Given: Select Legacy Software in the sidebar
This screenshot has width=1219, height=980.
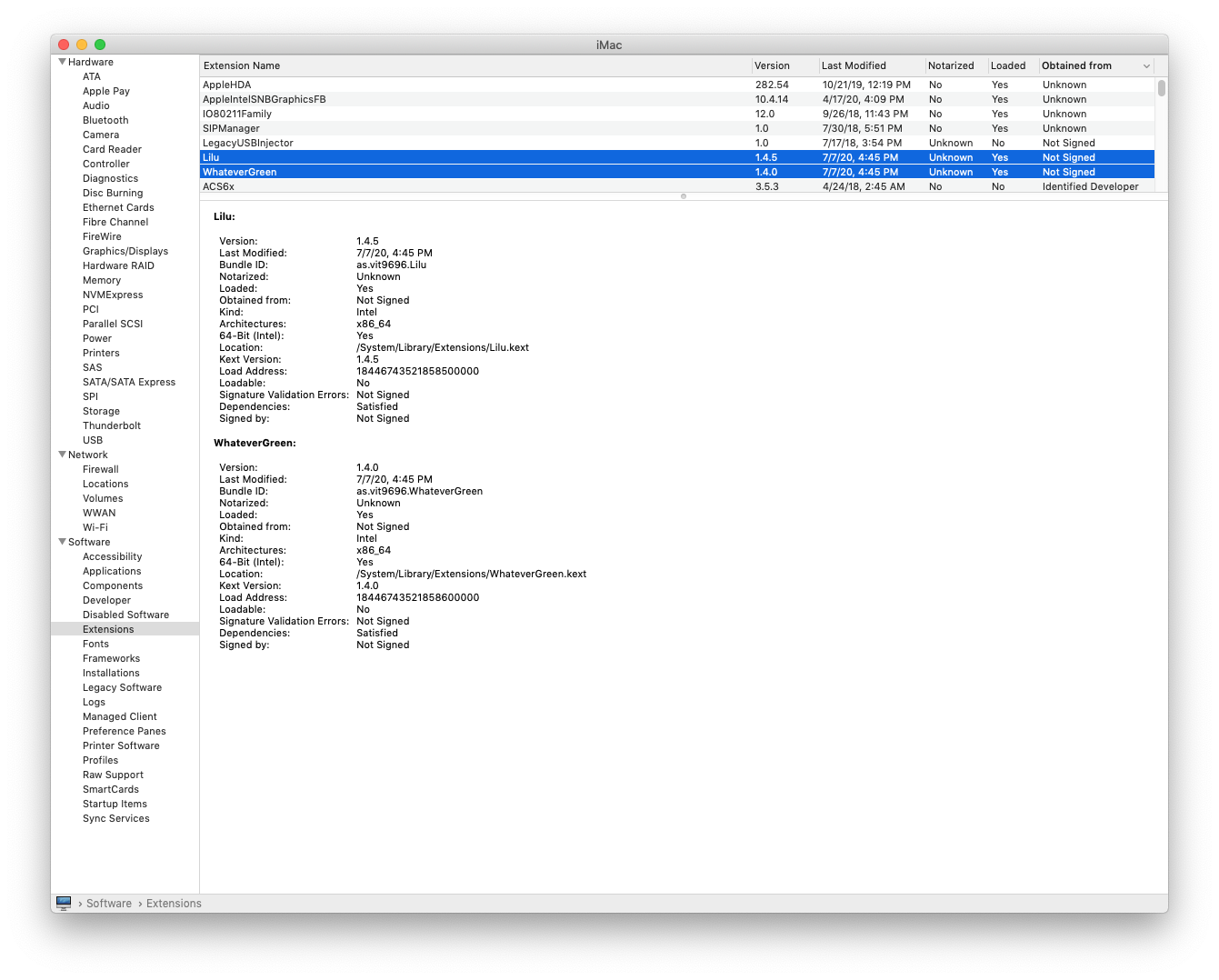Looking at the screenshot, I should [x=122, y=687].
